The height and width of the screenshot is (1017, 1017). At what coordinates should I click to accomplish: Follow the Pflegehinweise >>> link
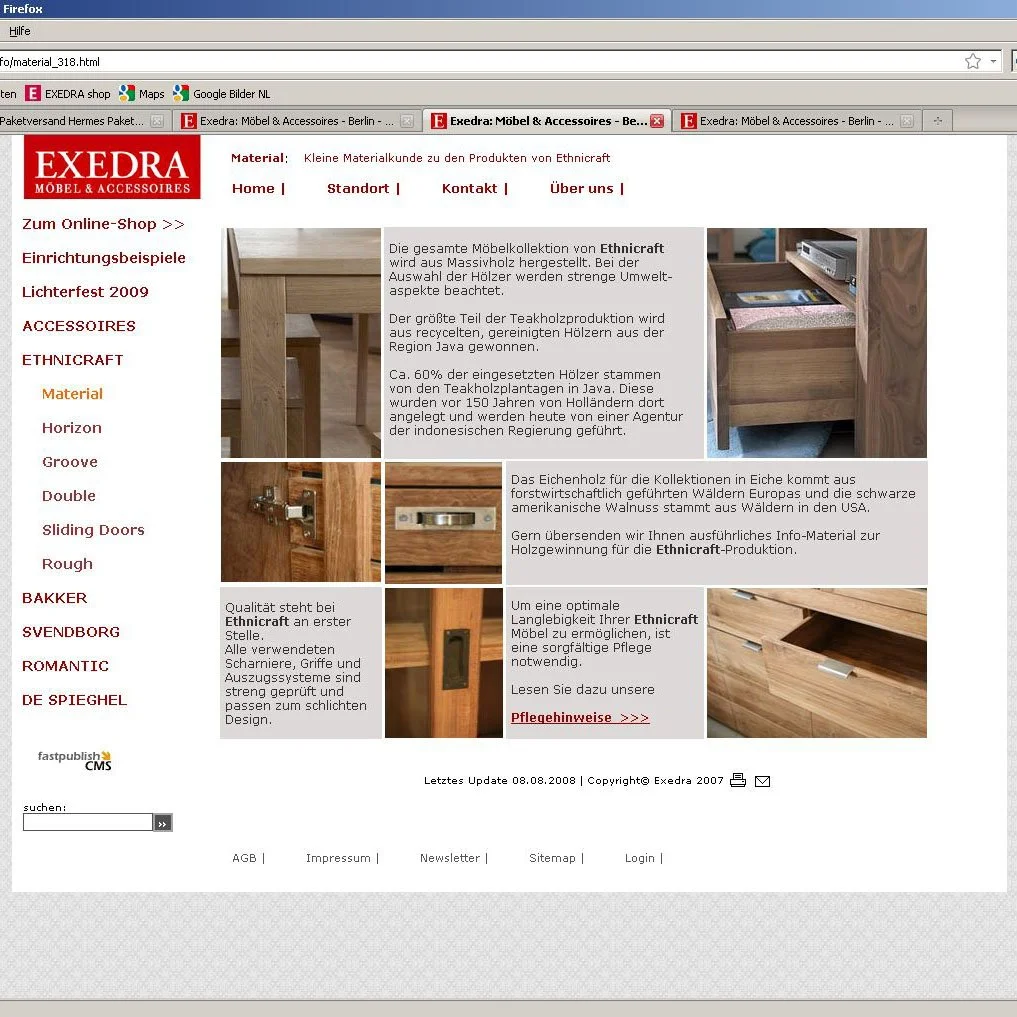click(x=580, y=718)
